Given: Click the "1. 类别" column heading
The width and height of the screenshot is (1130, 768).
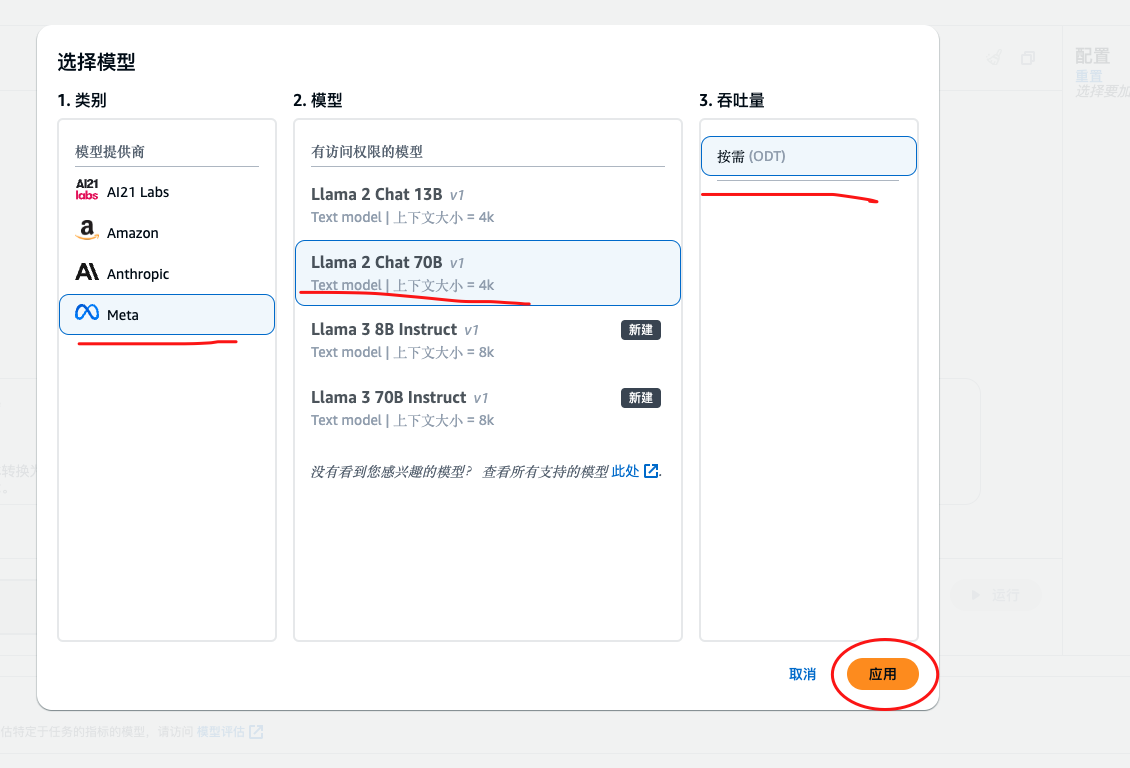Looking at the screenshot, I should tap(82, 100).
